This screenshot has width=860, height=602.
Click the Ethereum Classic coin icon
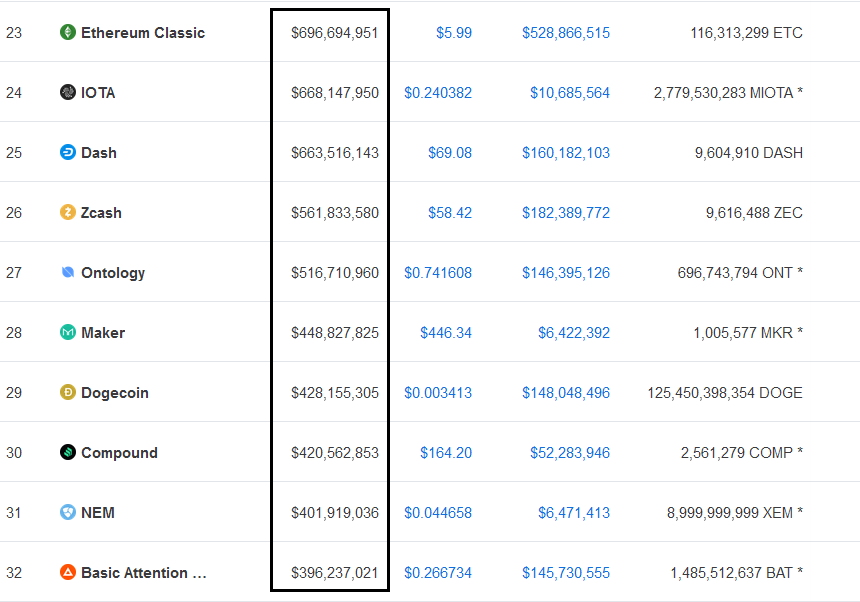point(68,33)
